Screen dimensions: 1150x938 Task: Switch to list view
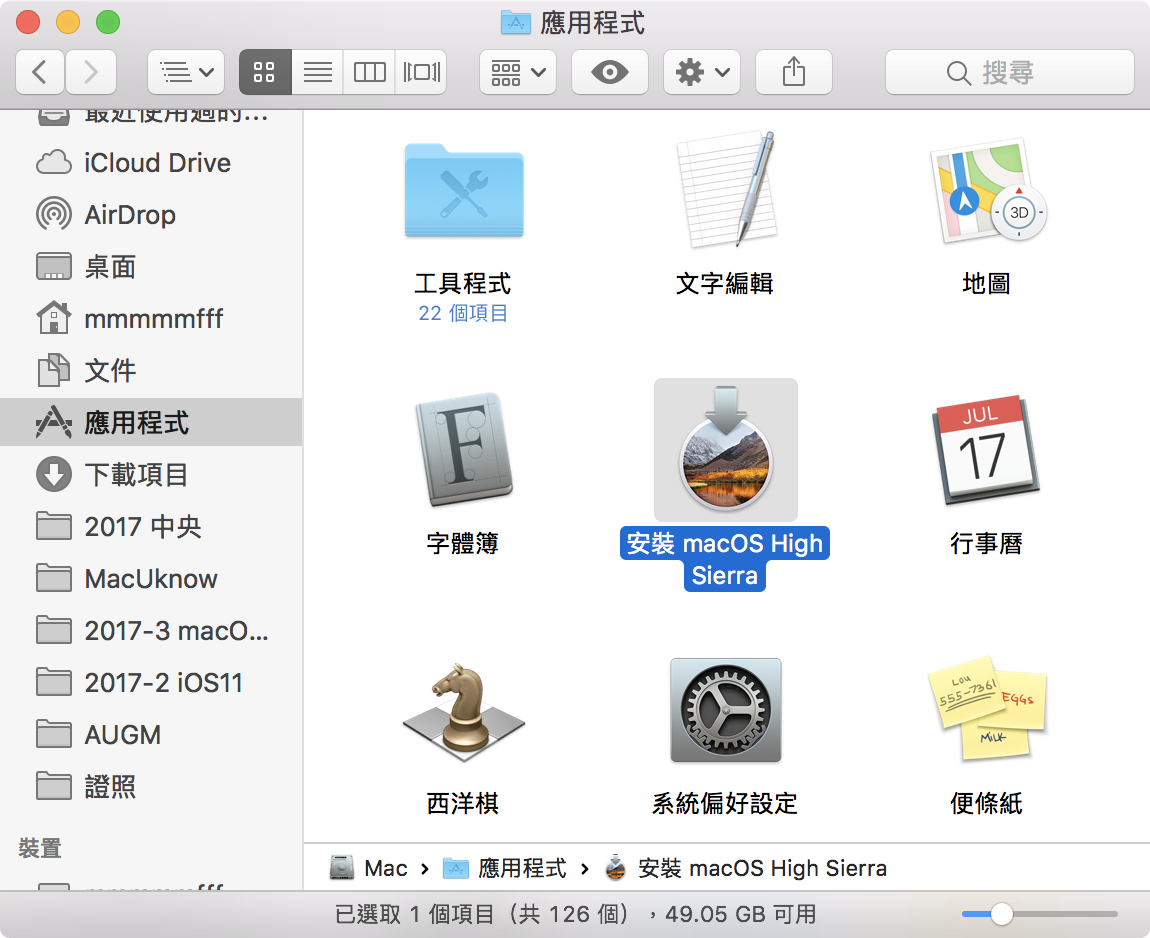point(318,72)
